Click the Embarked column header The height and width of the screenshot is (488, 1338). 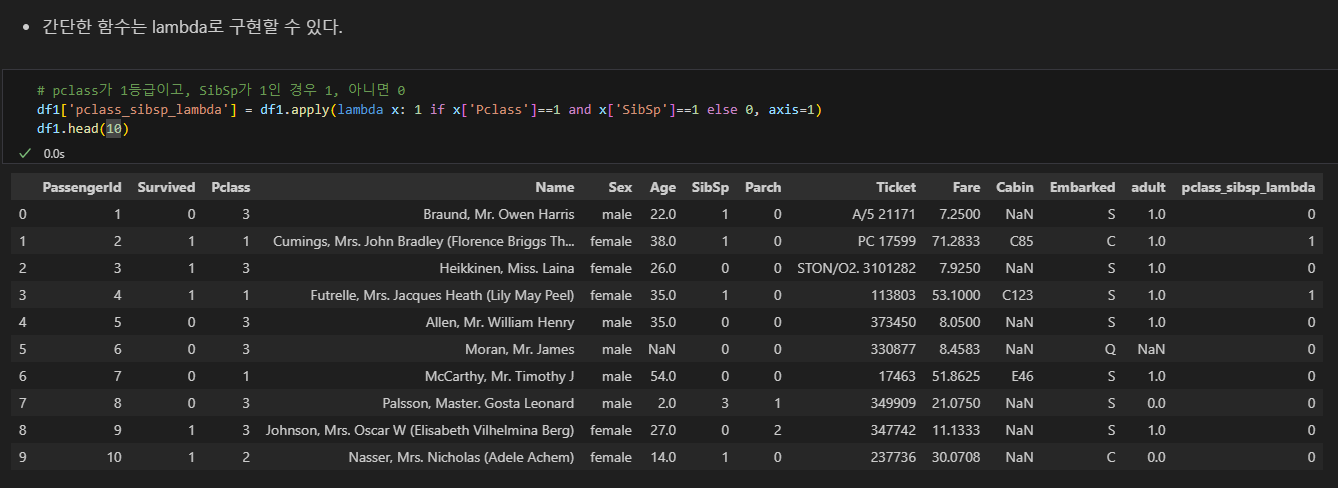click(x=1082, y=187)
